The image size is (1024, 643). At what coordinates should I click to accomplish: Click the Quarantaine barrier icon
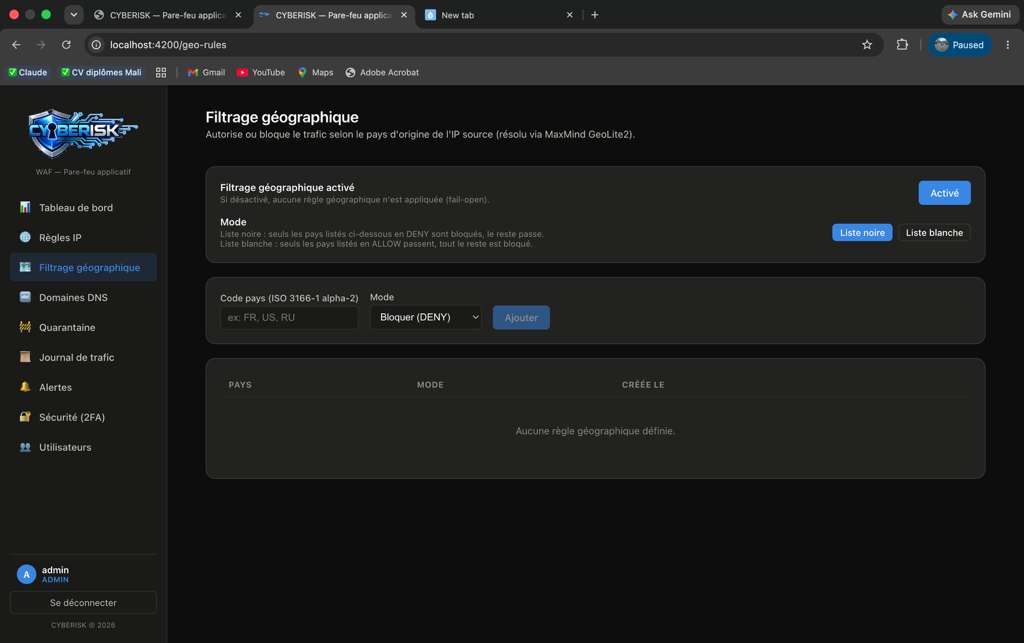[x=25, y=327]
